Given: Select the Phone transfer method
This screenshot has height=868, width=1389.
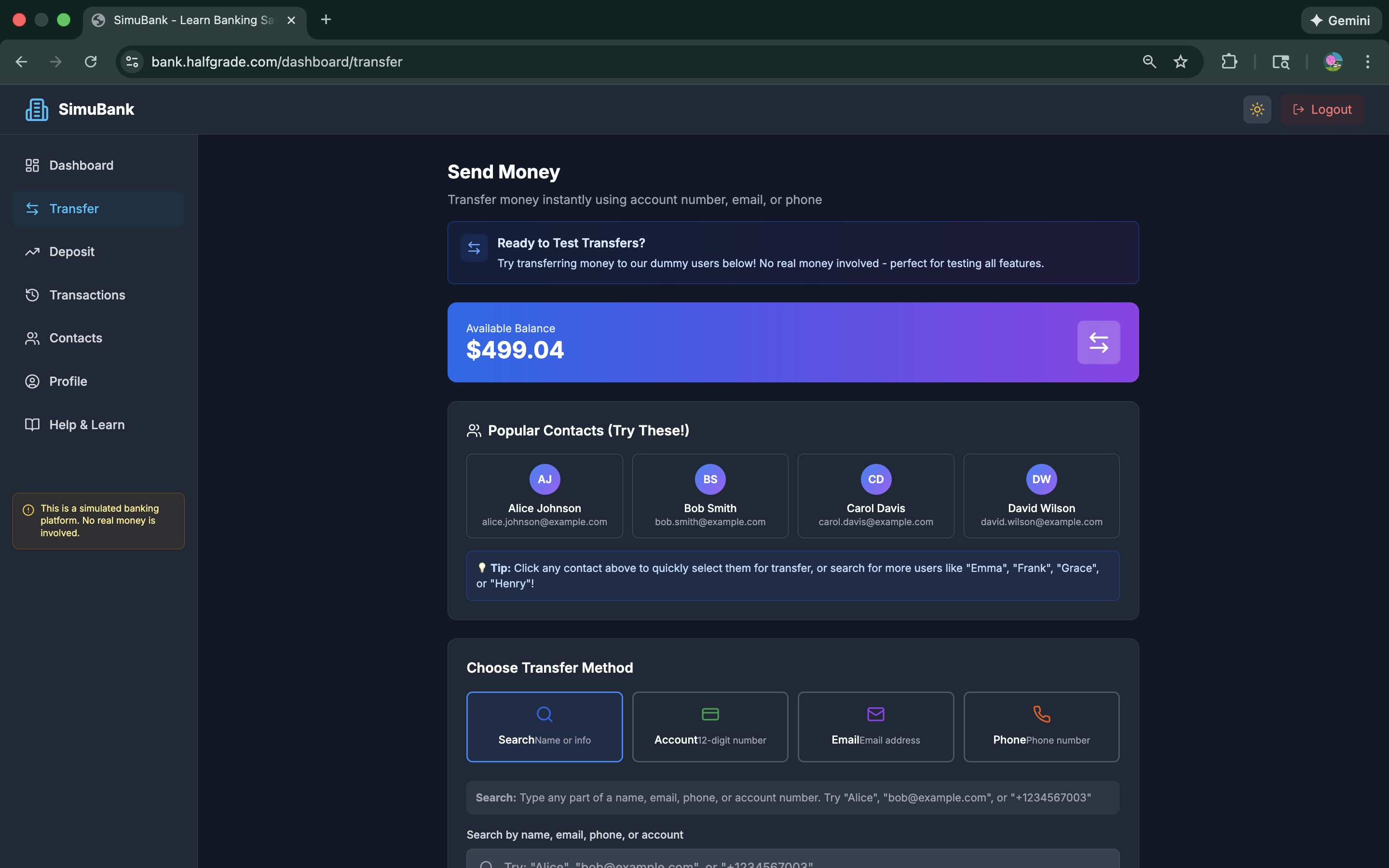Looking at the screenshot, I should click(1041, 727).
